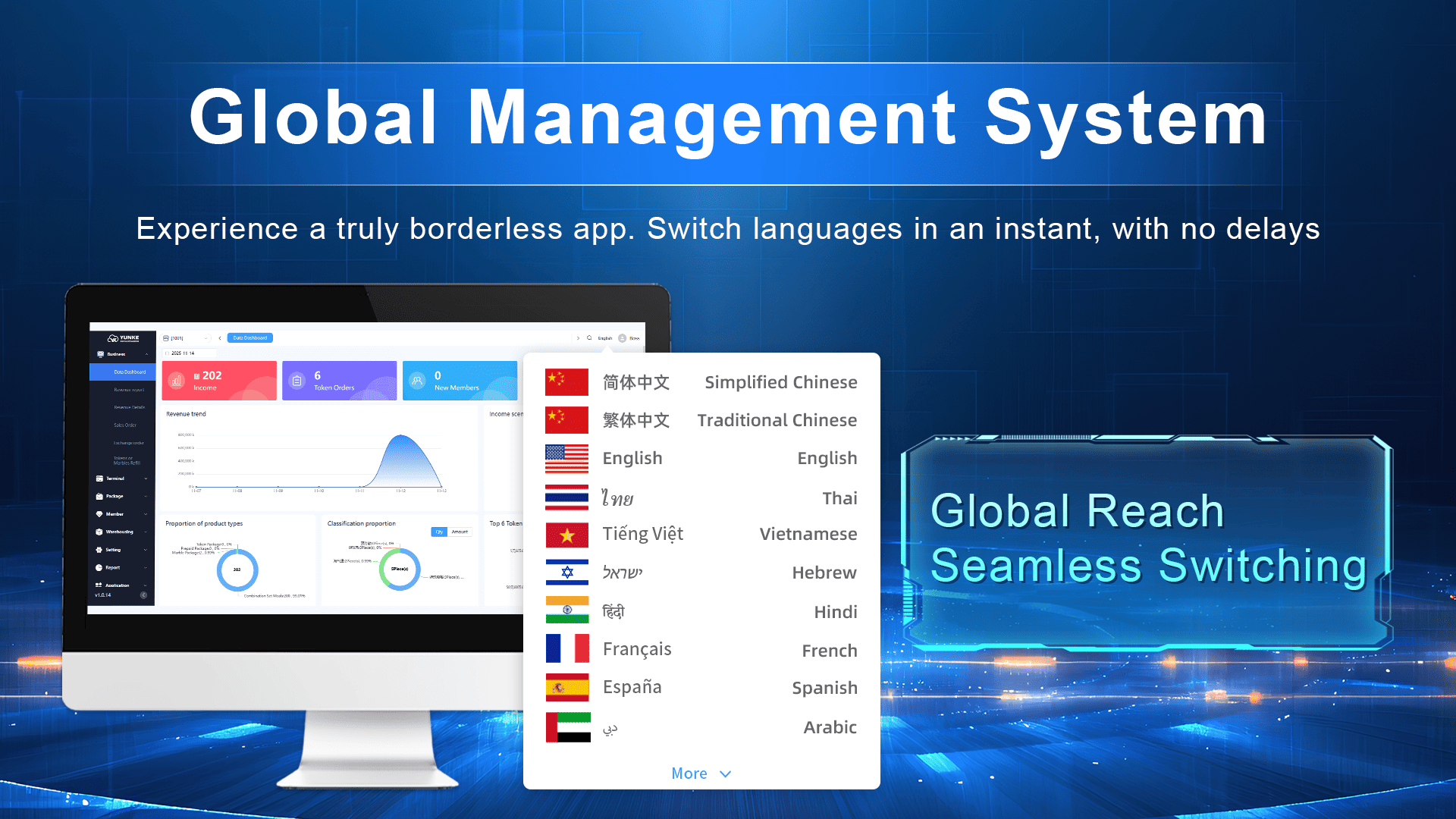Click the English language option in the header
Image resolution: width=1456 pixels, height=819 pixels.
pos(604,338)
